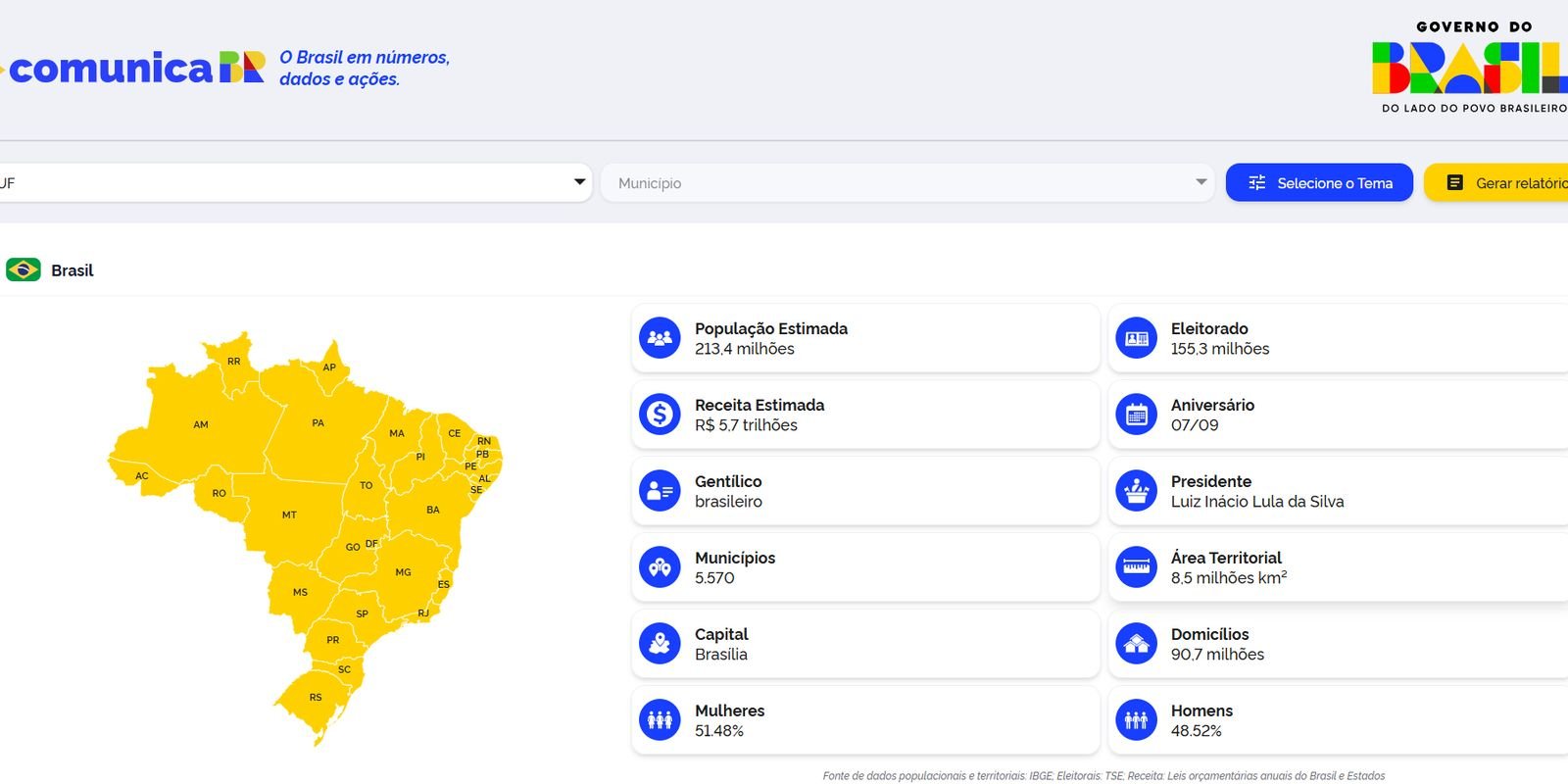Select Bahia (BA) state on map
This screenshot has width=1568, height=784.
432,511
